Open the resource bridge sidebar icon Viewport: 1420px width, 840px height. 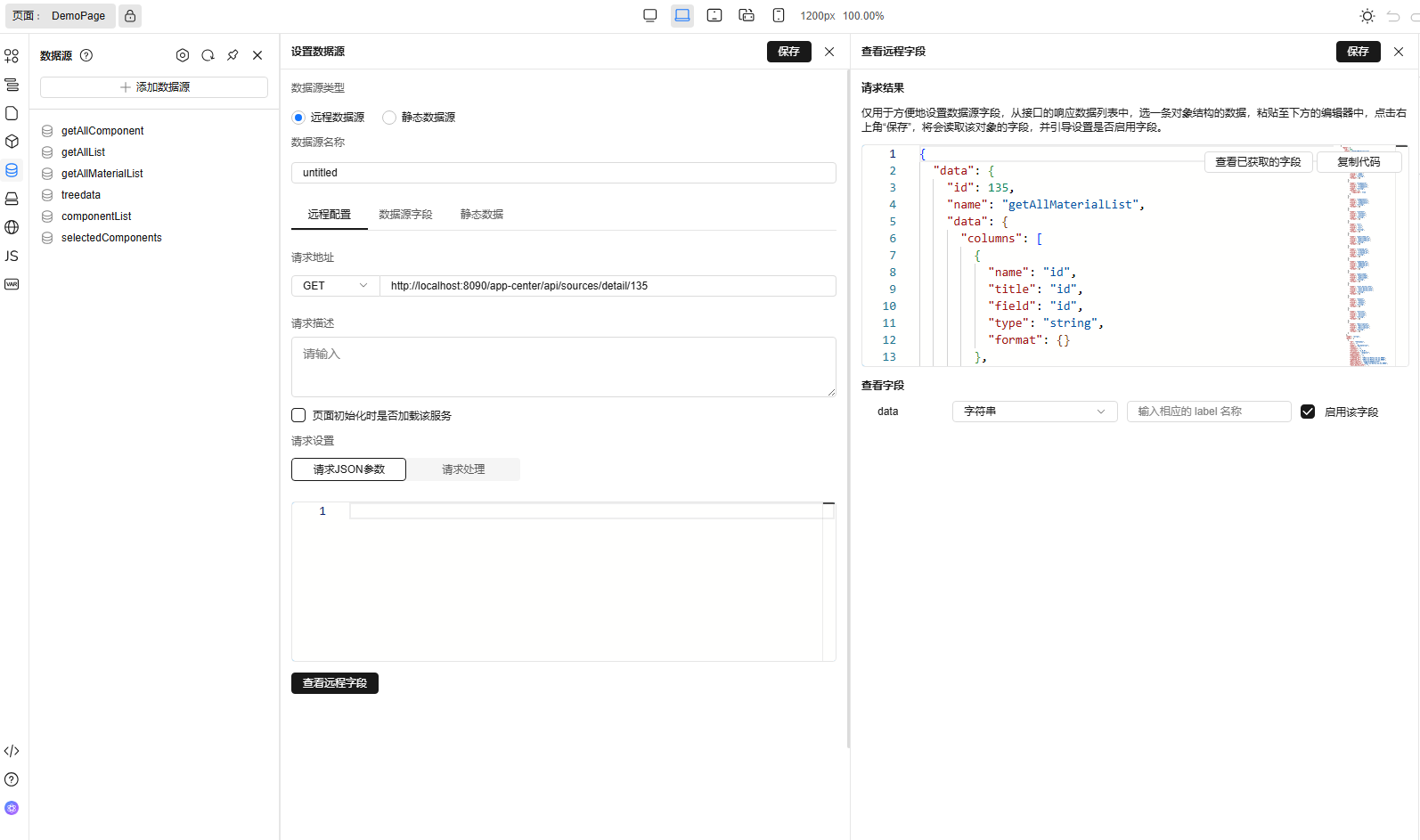12,199
